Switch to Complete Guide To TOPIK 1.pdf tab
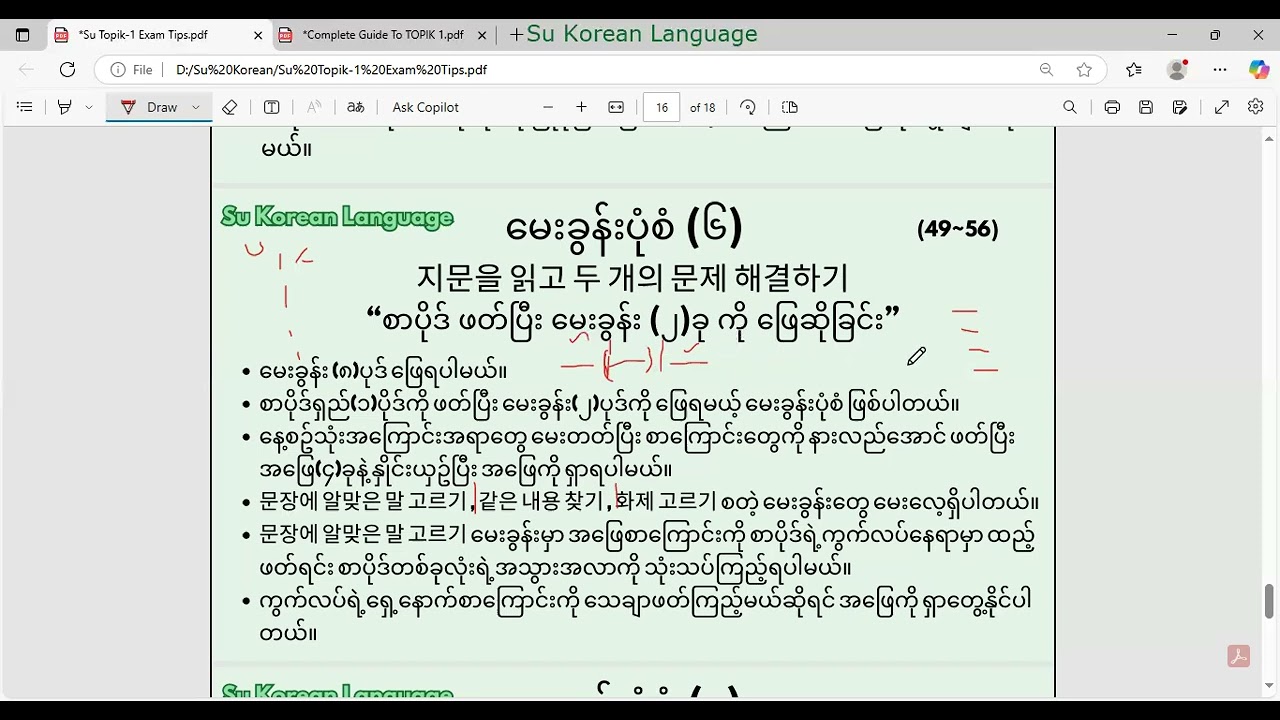 [x=383, y=35]
